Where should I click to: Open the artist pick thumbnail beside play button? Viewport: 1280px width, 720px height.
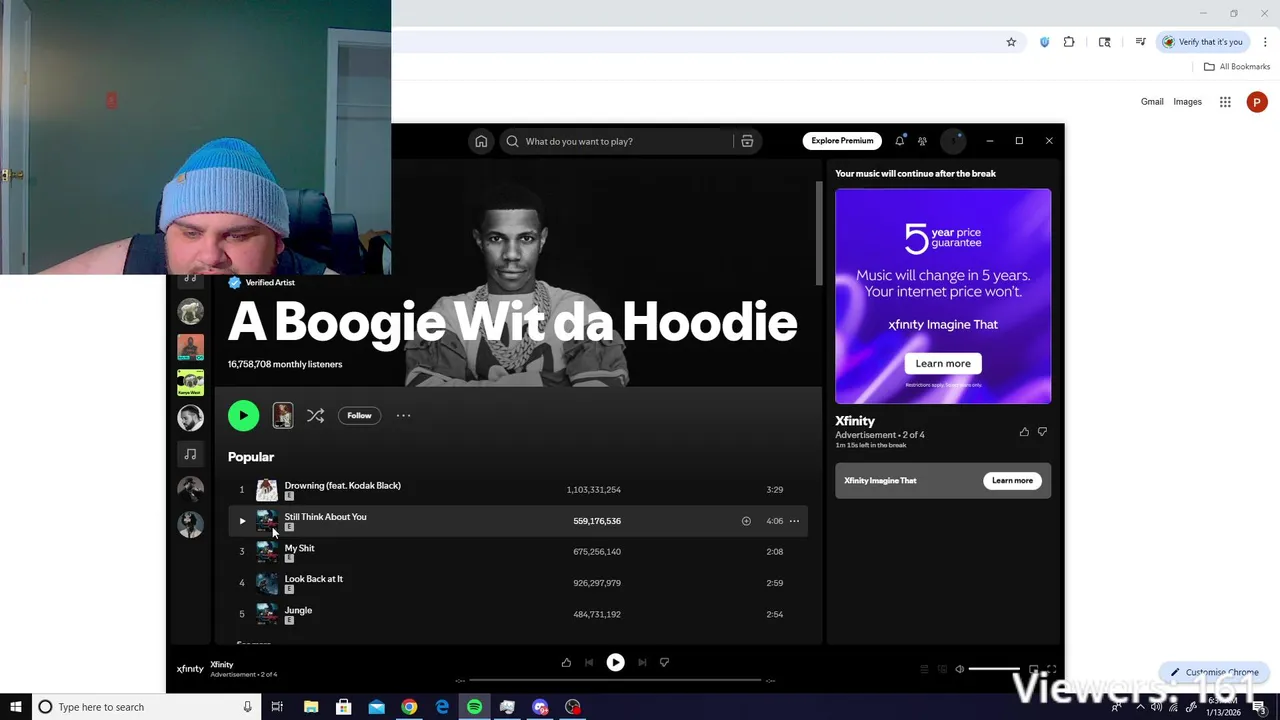pyautogui.click(x=283, y=415)
